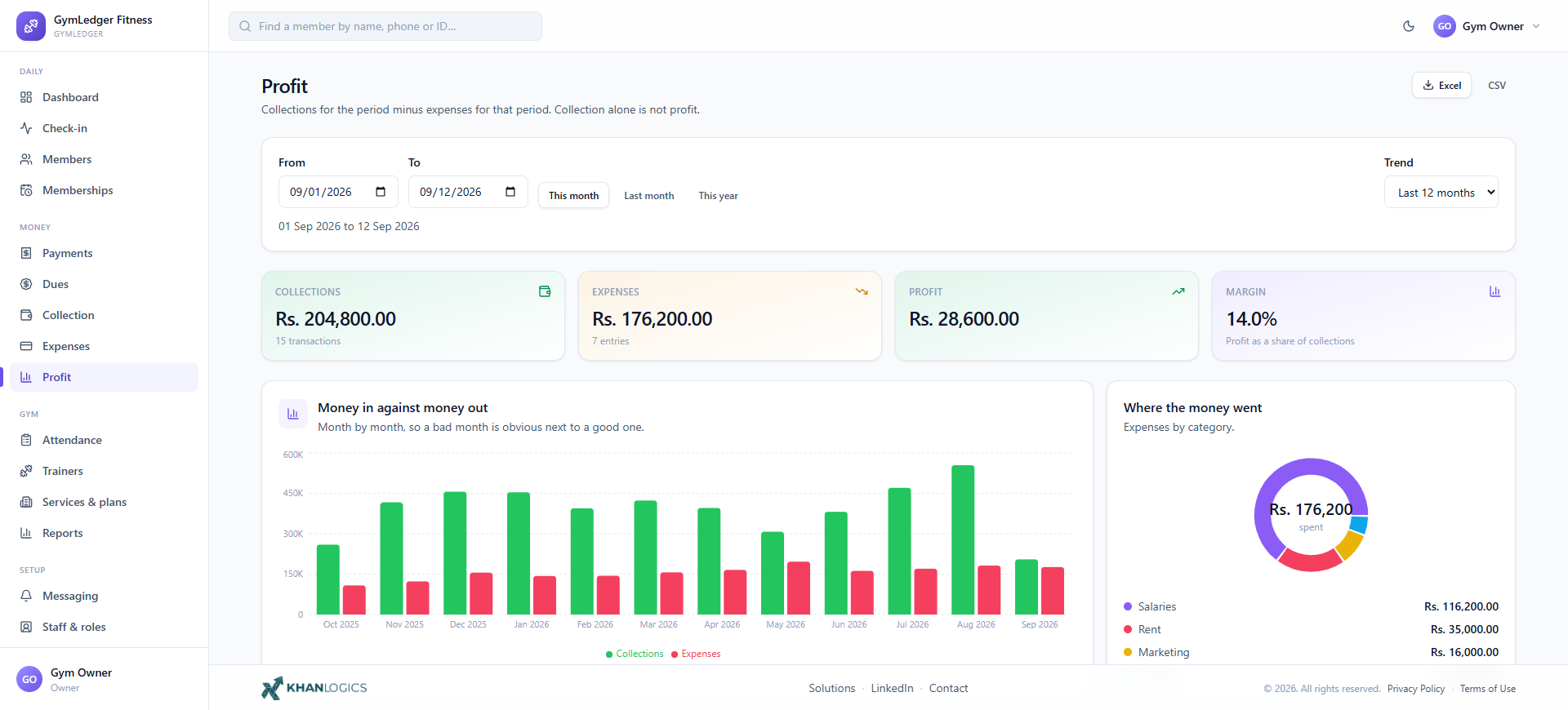
Task: Select the Last month range preset
Action: 649,196
